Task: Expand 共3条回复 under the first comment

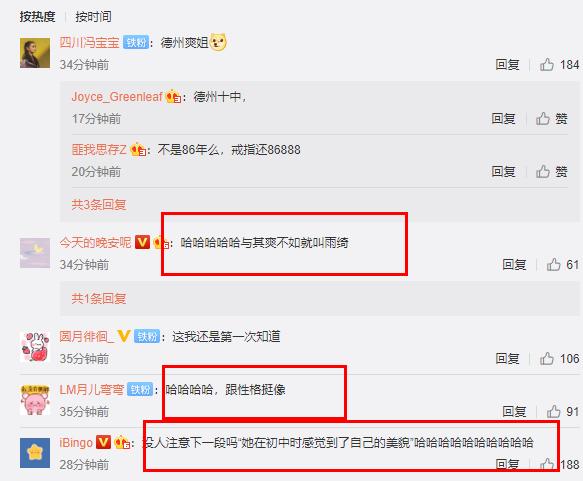Action: coord(99,204)
